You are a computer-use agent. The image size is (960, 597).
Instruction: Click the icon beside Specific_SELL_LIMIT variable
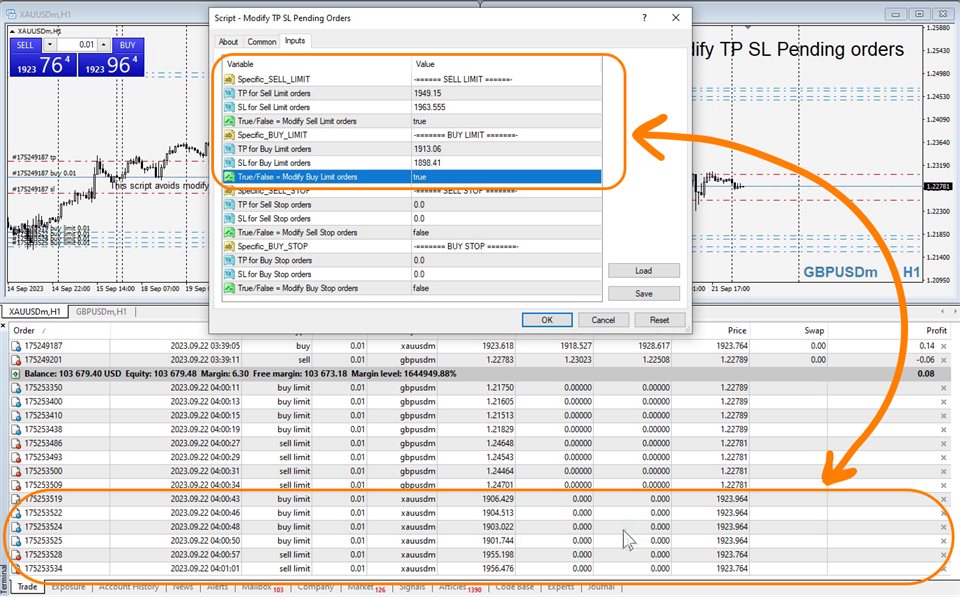tap(229, 79)
